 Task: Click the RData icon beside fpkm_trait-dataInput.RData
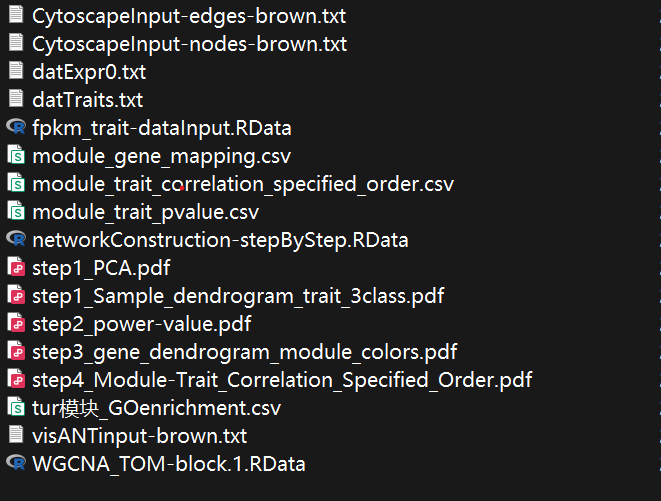(15, 128)
